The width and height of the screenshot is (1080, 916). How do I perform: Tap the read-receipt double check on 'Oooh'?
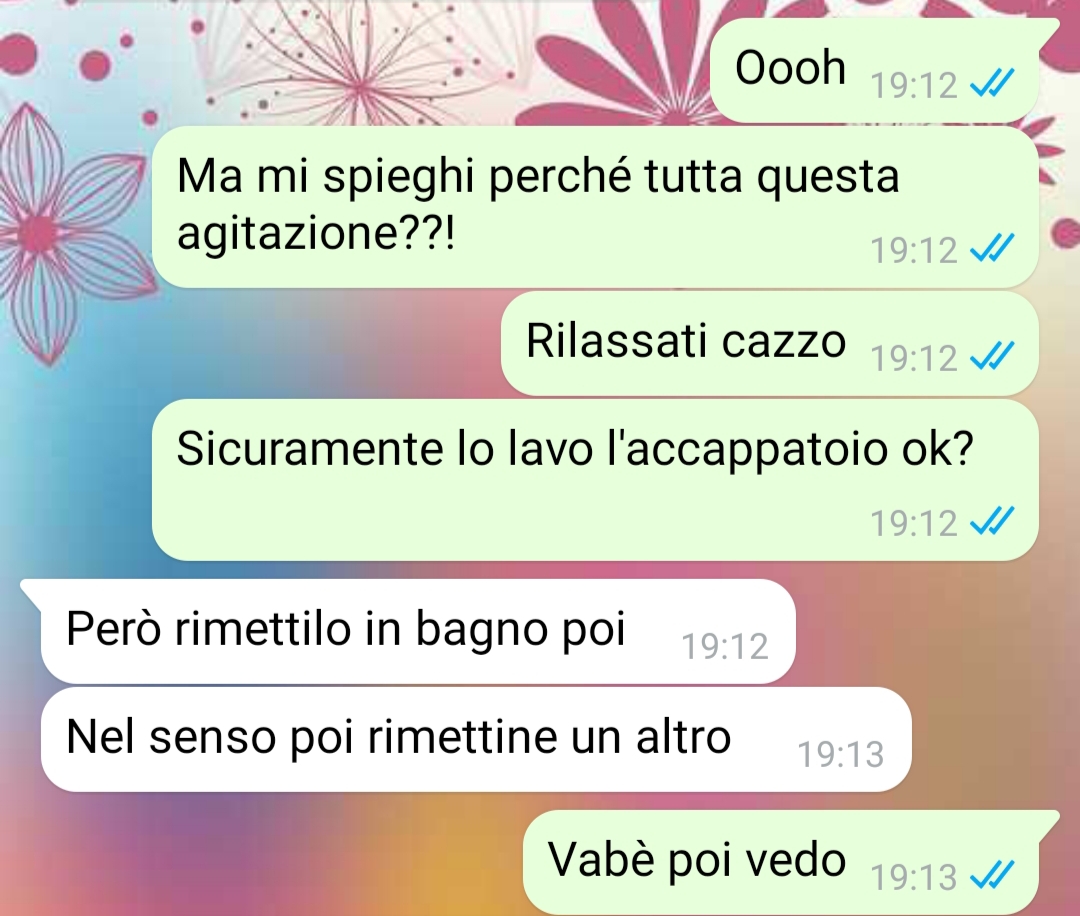pos(991,84)
